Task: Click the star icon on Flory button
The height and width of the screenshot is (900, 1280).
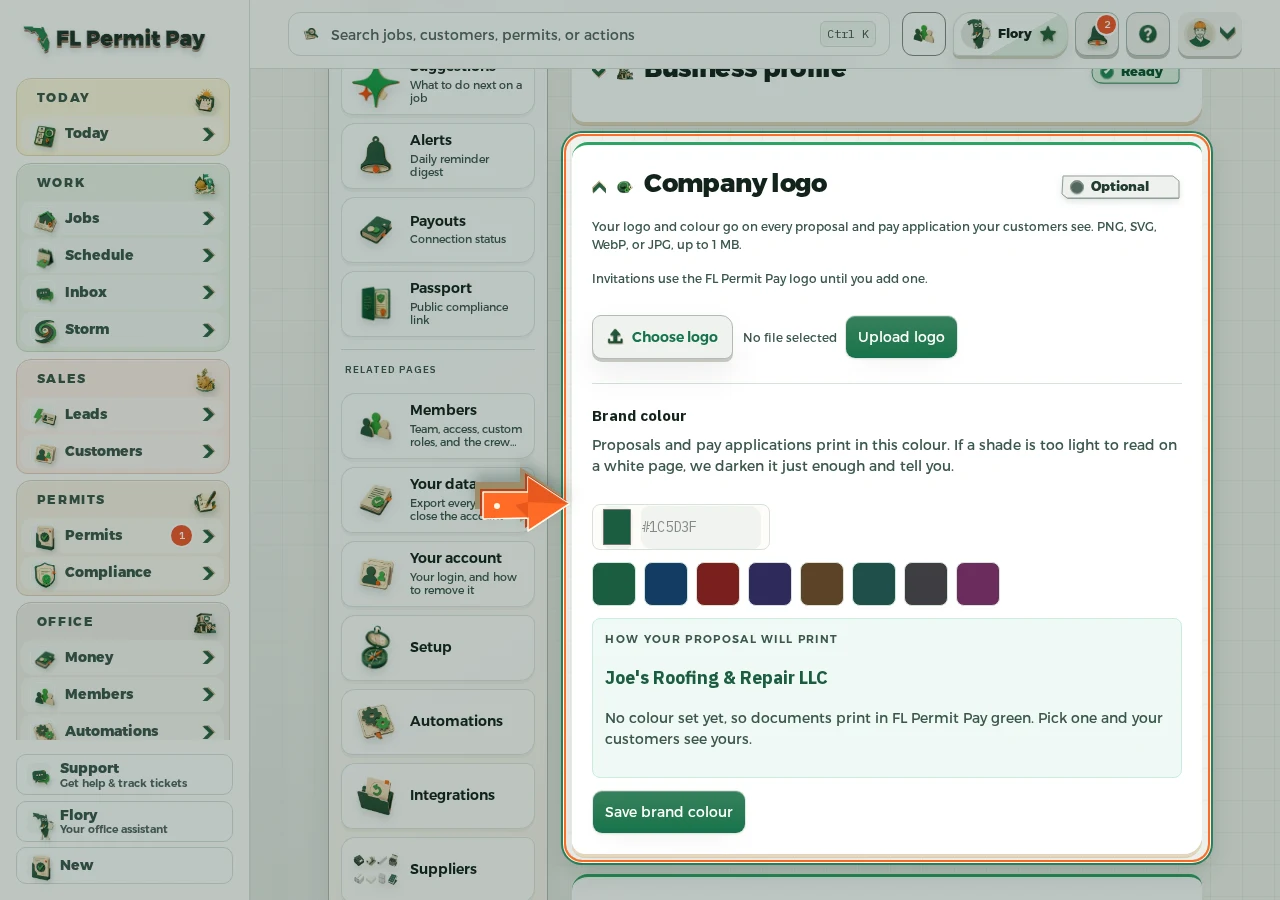Action: (x=1048, y=34)
